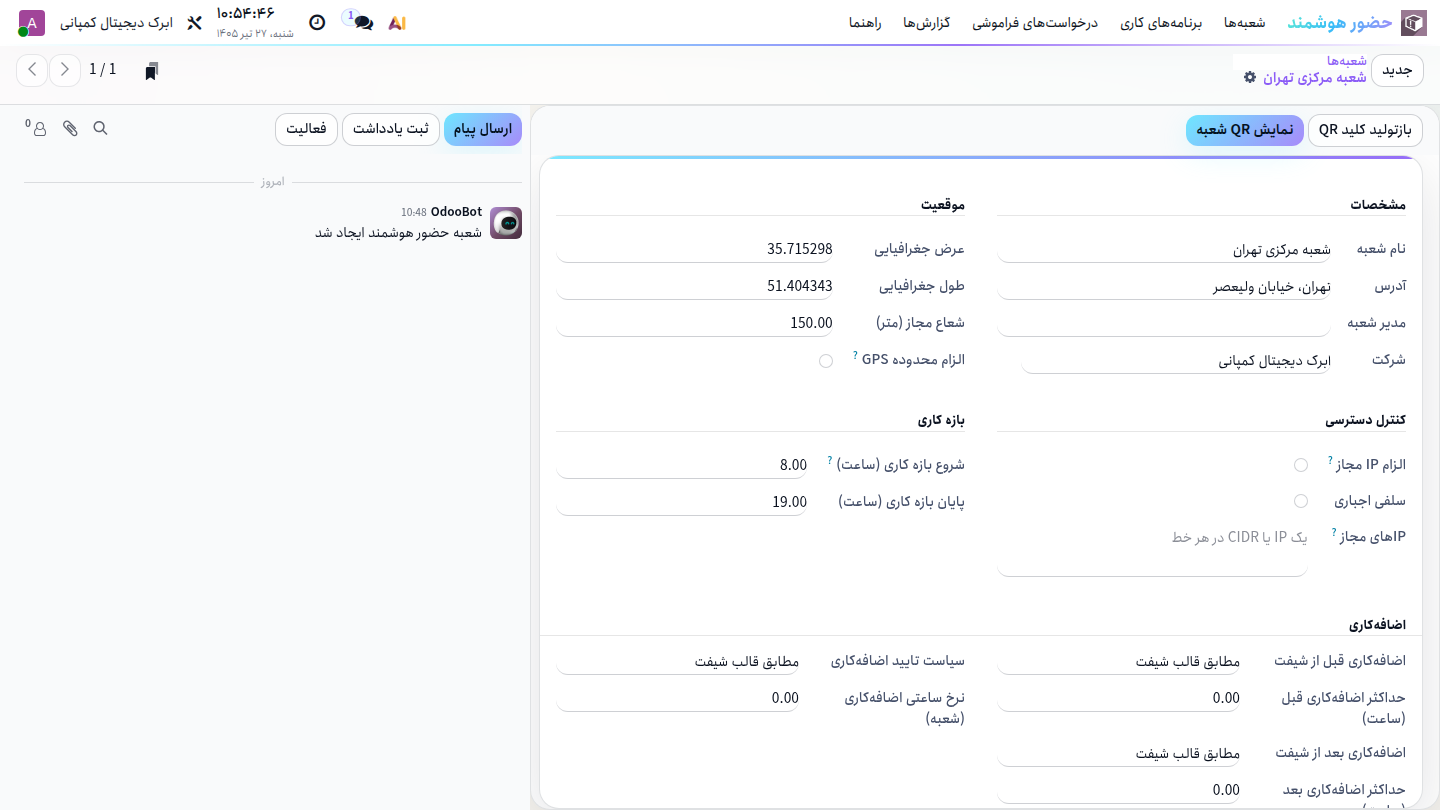Click the help mark beside الزام IP مجاز
This screenshot has width=1440, height=810.
point(1330,460)
